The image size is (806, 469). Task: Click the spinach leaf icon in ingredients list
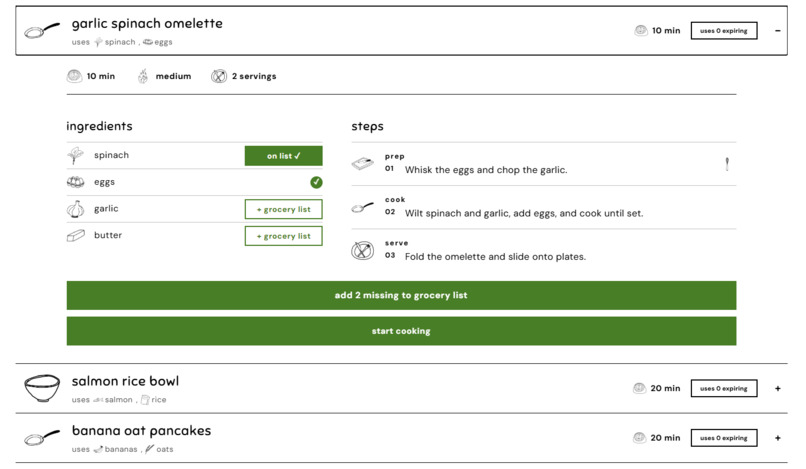tap(76, 155)
